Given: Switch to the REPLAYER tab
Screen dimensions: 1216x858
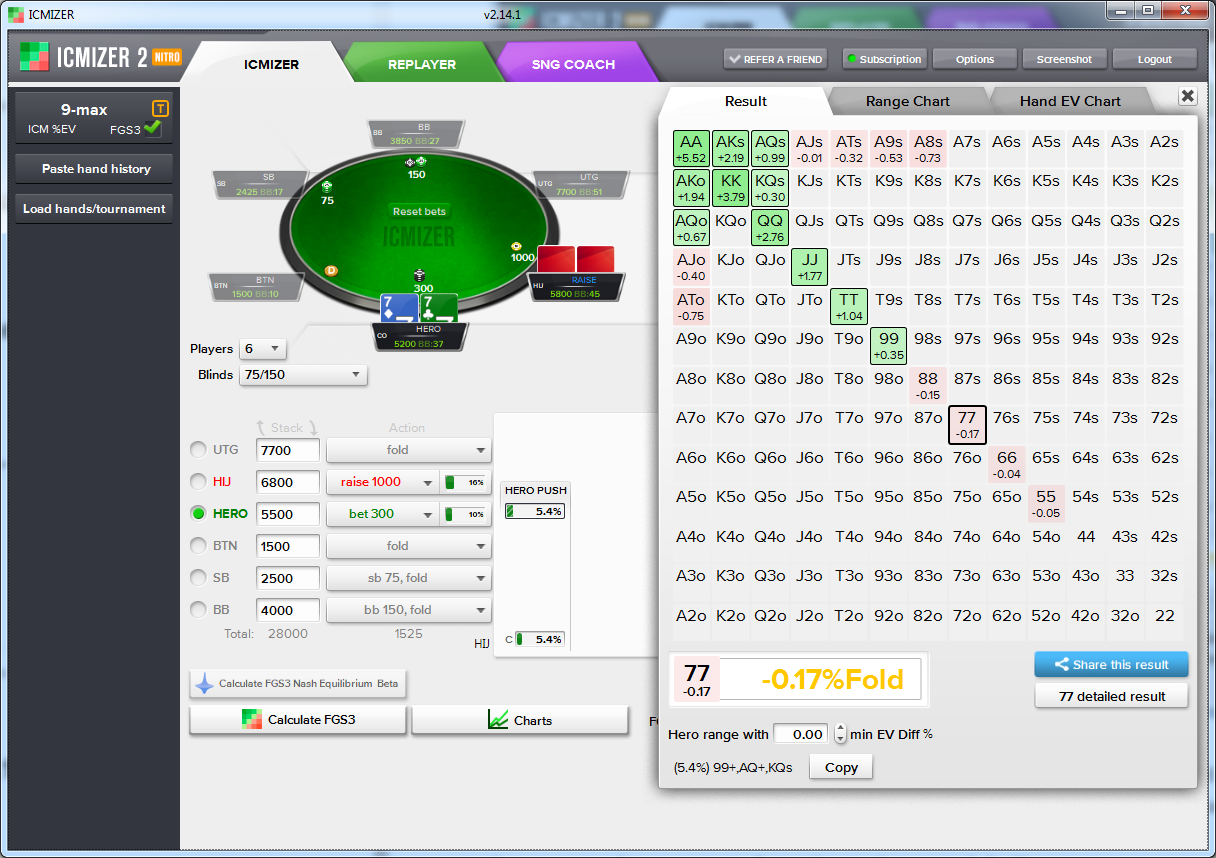Looking at the screenshot, I should [x=422, y=64].
